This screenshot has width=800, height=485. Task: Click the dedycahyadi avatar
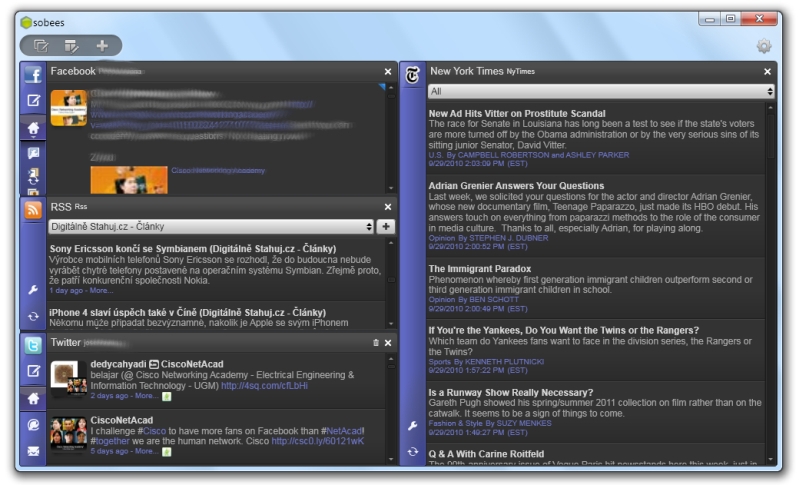click(x=68, y=378)
